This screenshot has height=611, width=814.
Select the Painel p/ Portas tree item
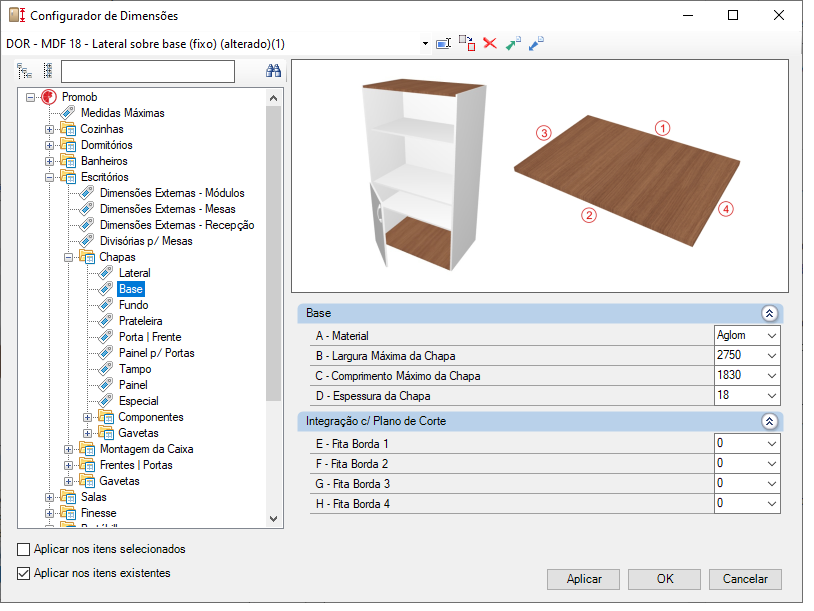click(x=156, y=353)
